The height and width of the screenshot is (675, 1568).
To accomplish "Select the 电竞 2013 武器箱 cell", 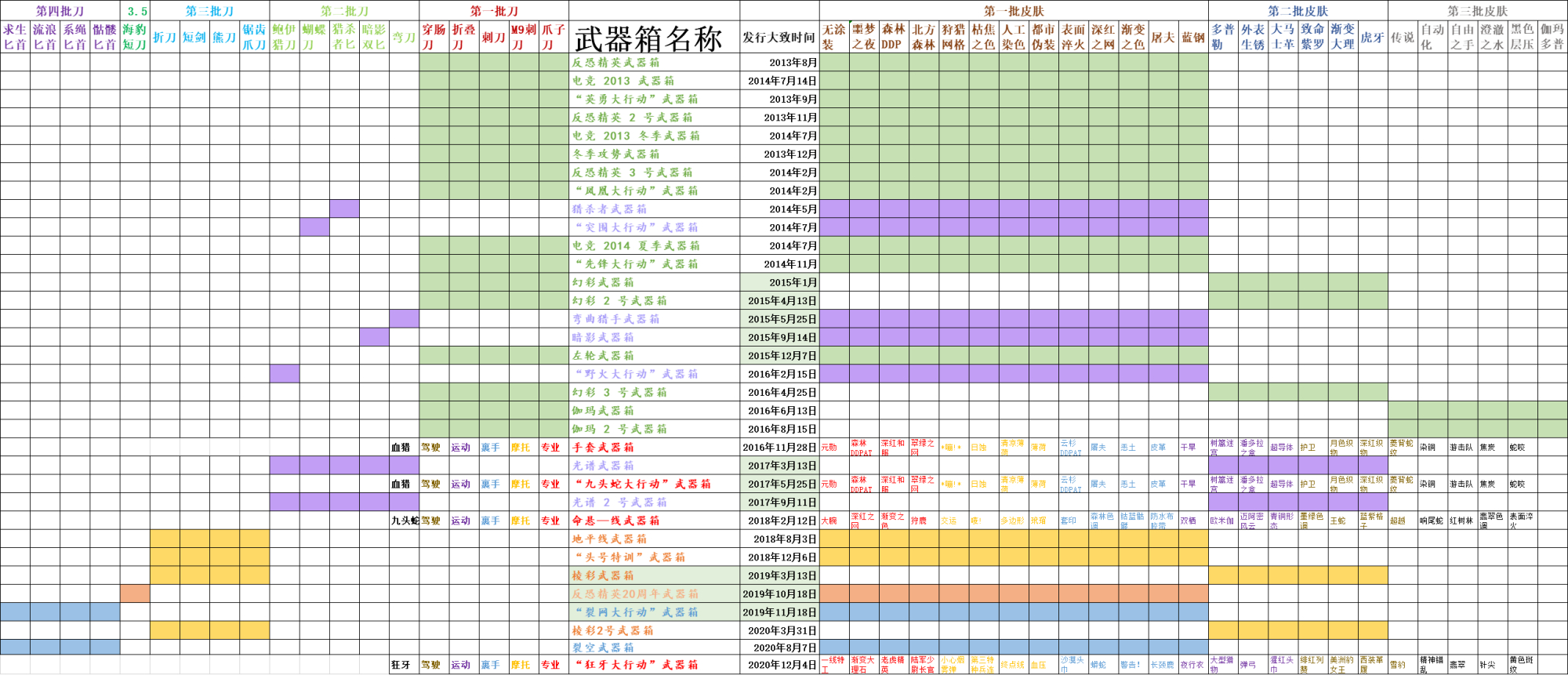I will click(655, 81).
